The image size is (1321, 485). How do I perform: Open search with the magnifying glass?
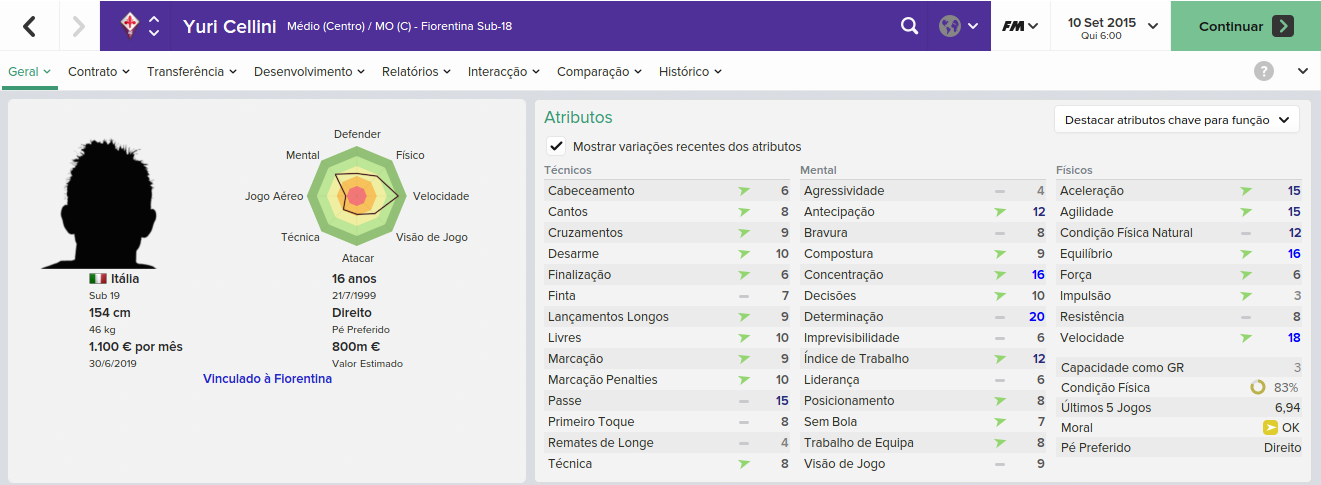click(909, 26)
